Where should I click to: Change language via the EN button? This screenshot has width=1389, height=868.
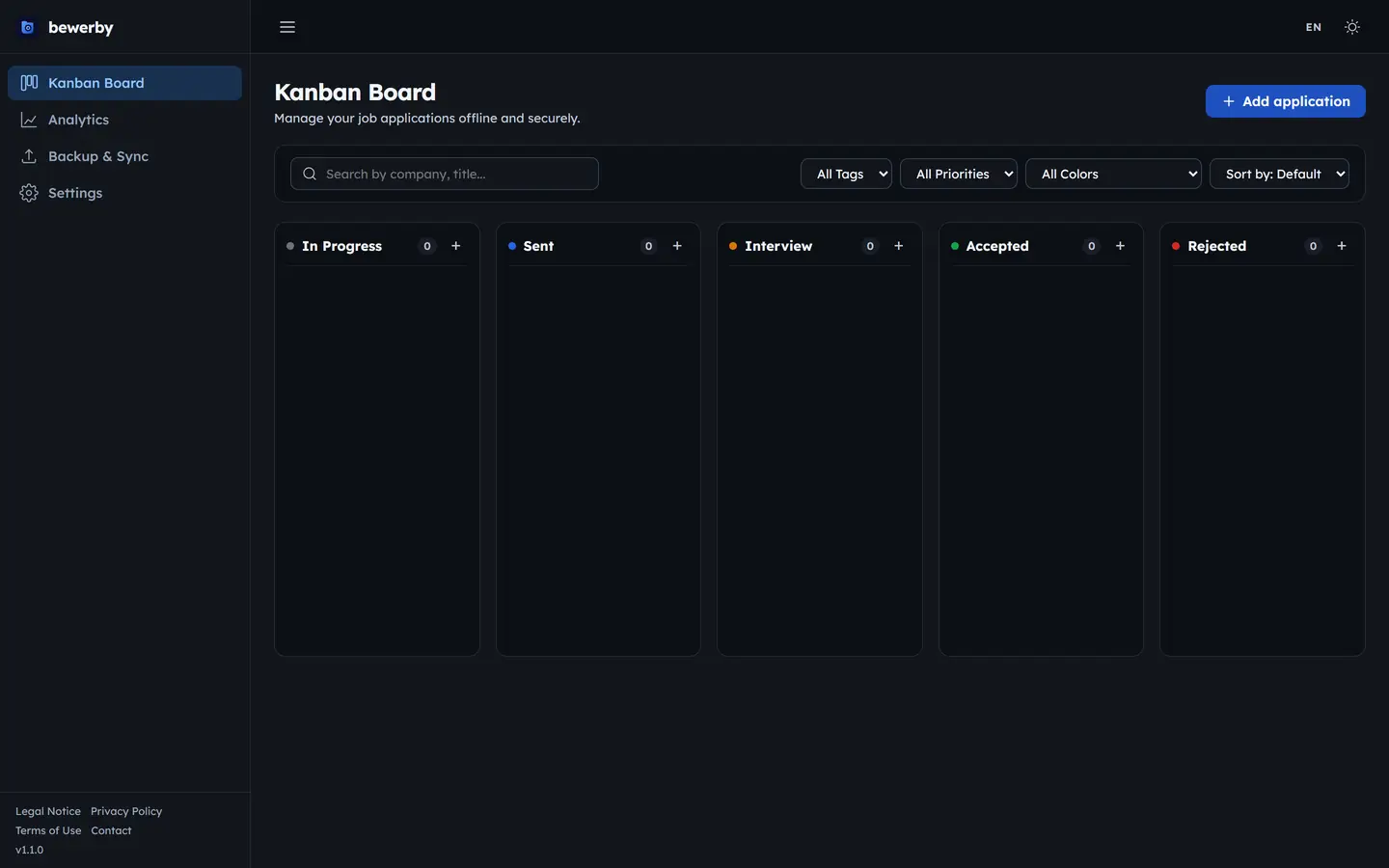(1314, 27)
